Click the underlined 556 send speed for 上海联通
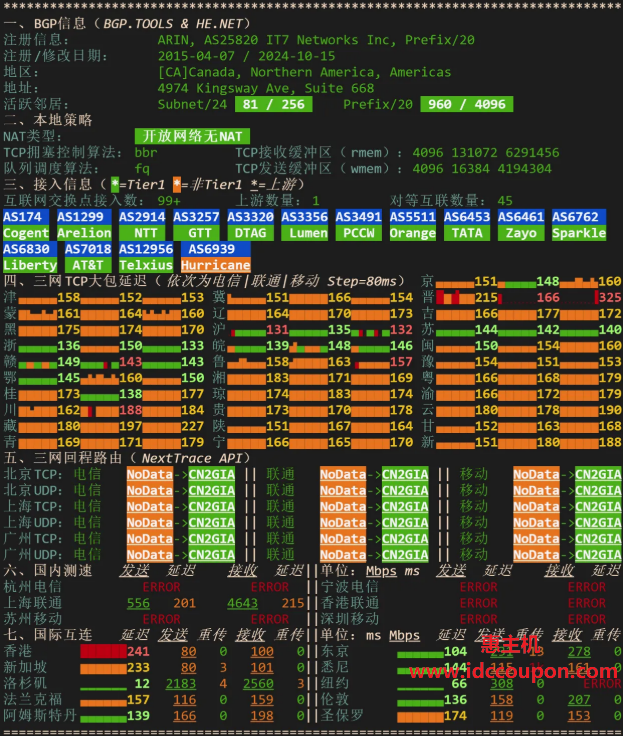Image resolution: width=623 pixels, height=736 pixels. [x=138, y=603]
